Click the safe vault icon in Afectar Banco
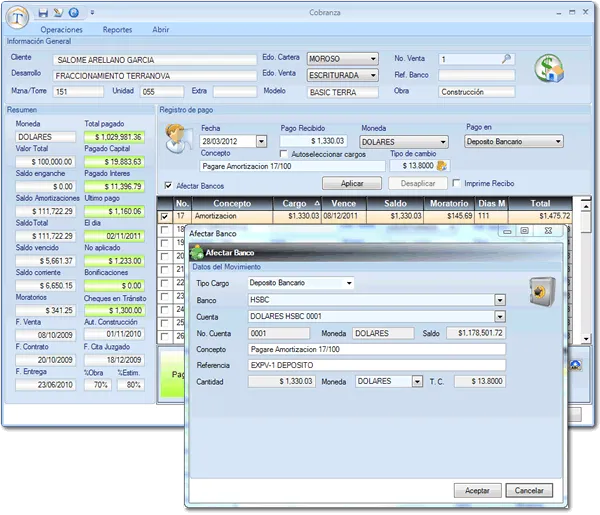 [x=542, y=292]
